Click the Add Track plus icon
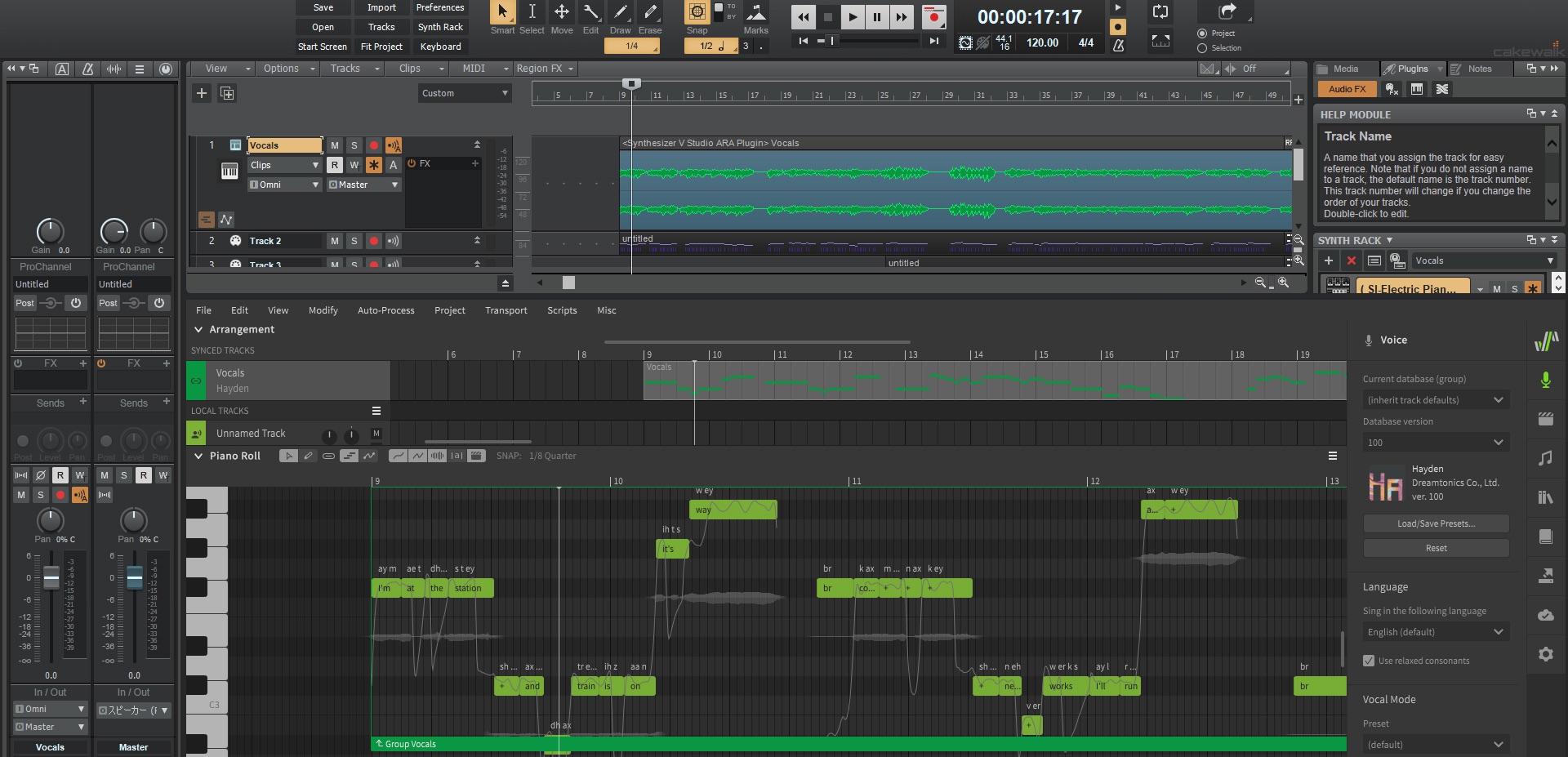1568x757 pixels. click(202, 93)
